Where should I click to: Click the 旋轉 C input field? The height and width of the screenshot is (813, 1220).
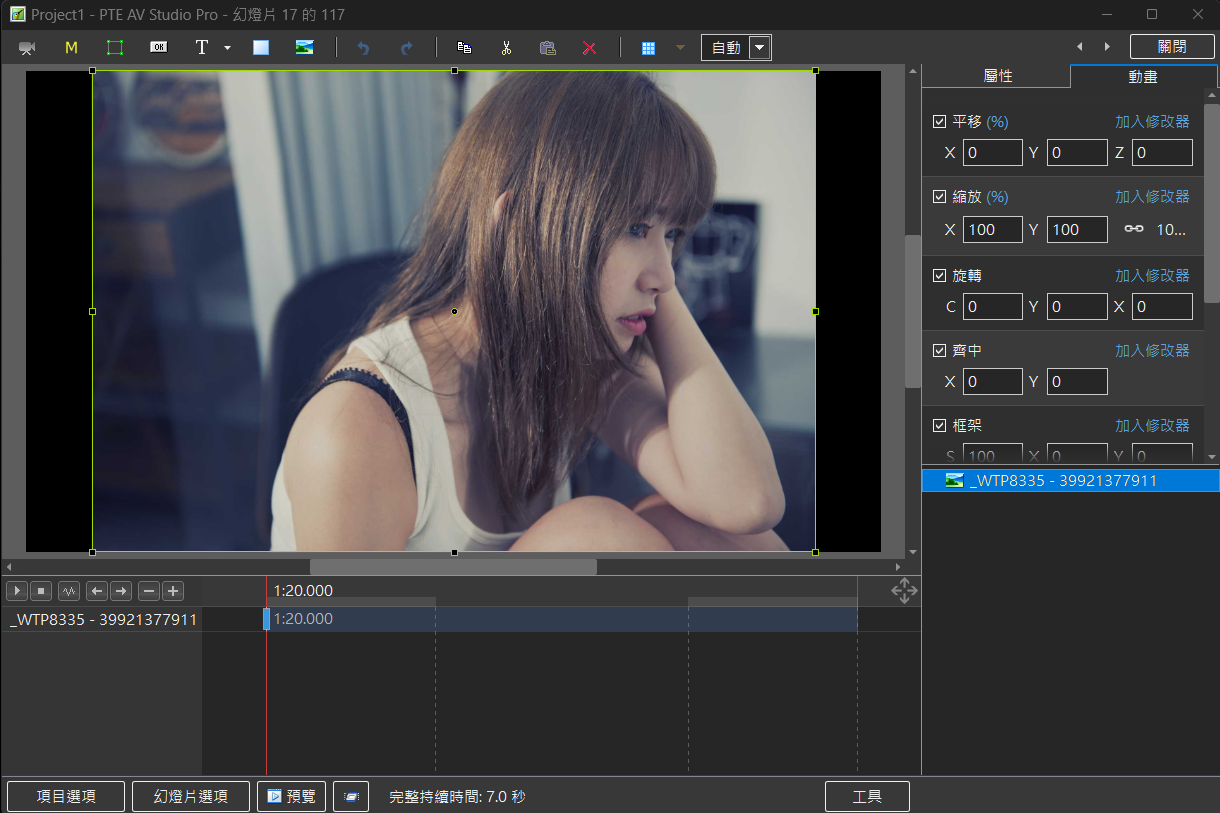(x=993, y=306)
